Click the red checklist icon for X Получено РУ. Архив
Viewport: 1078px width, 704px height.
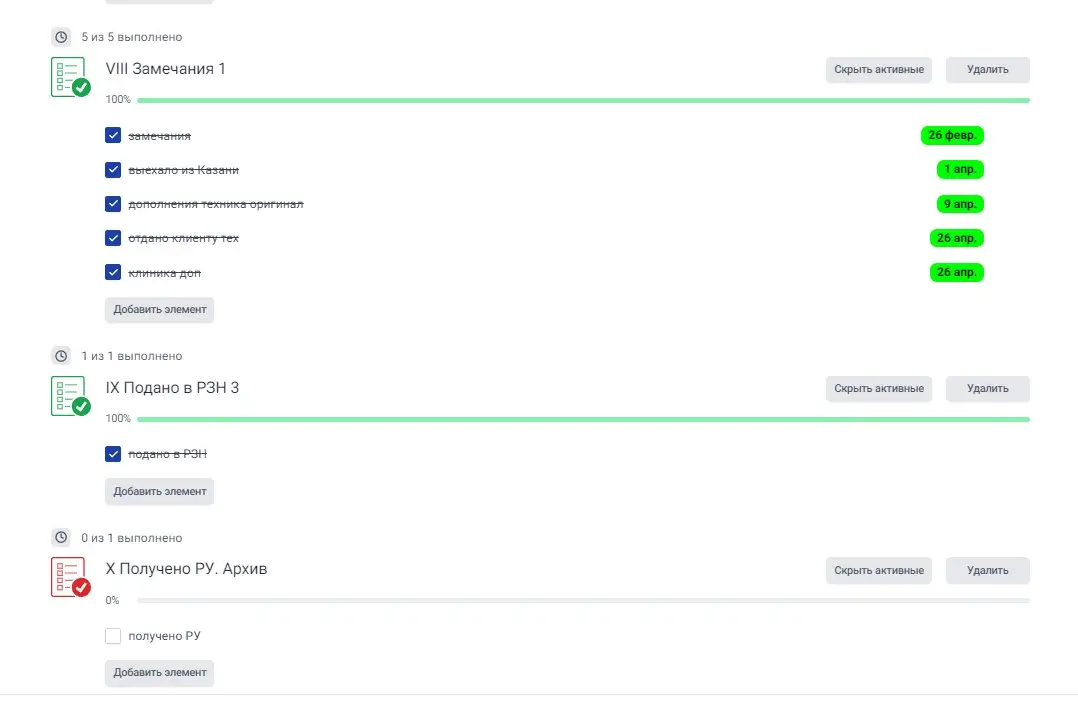[70, 577]
